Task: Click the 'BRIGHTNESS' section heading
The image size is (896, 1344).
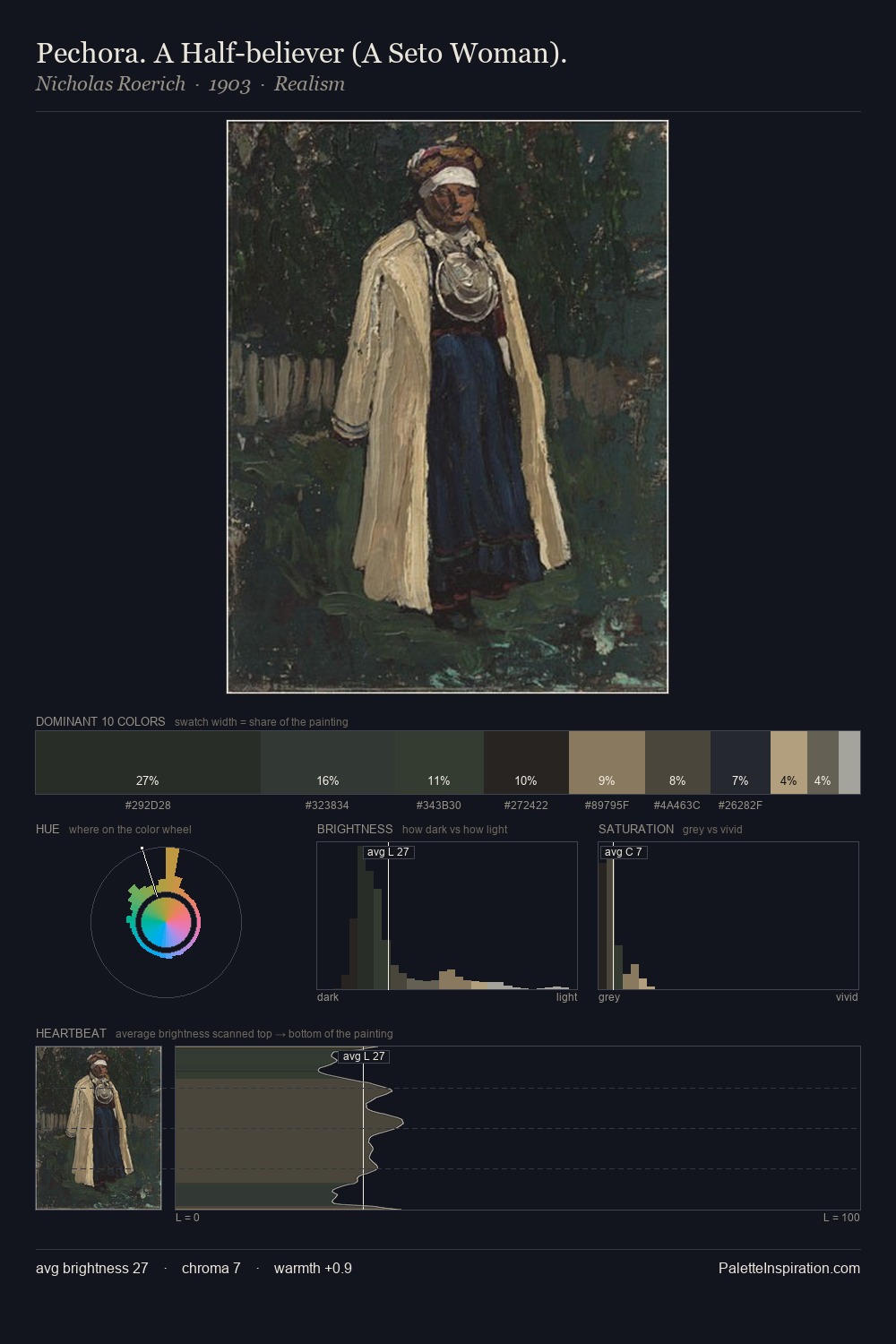Action: (355, 829)
